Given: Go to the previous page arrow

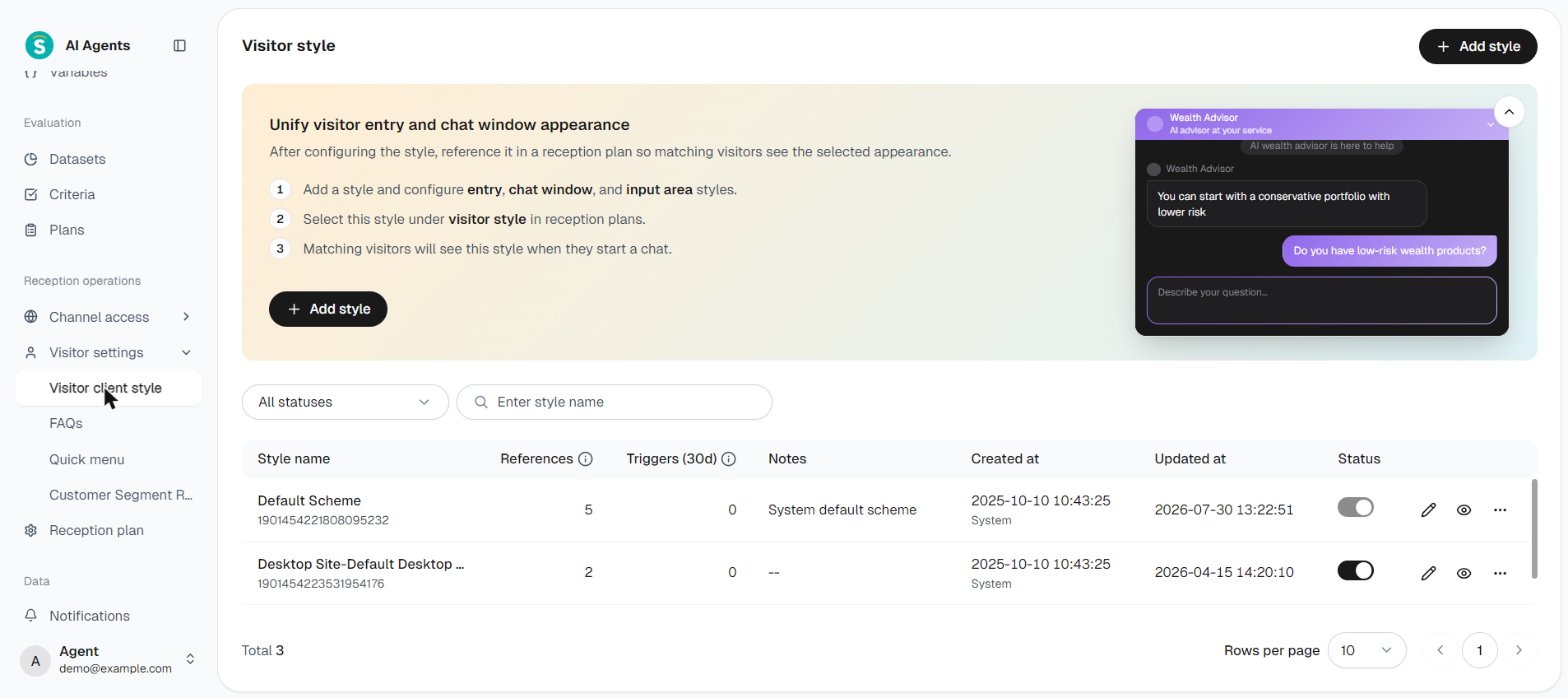Looking at the screenshot, I should click(1440, 650).
